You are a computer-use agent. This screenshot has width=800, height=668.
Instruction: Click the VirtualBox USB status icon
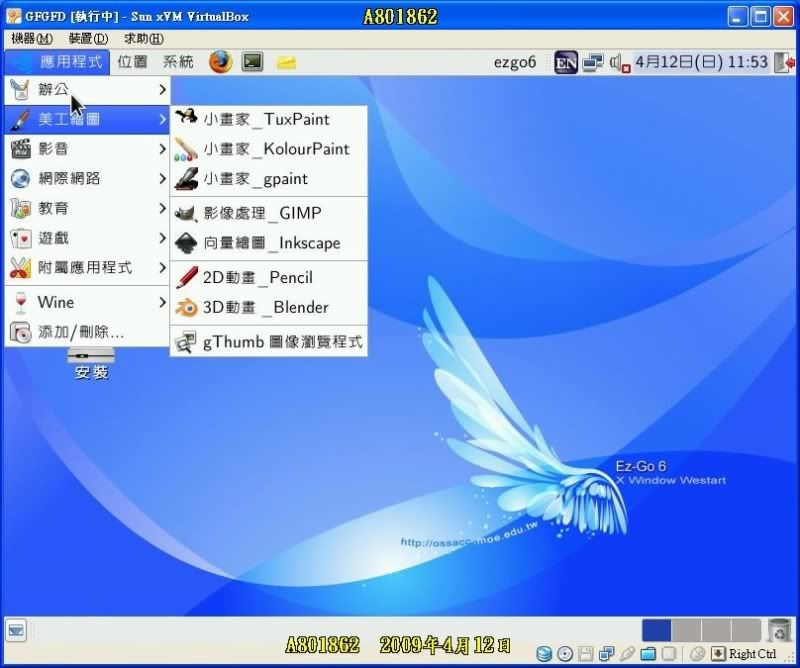coord(628,654)
